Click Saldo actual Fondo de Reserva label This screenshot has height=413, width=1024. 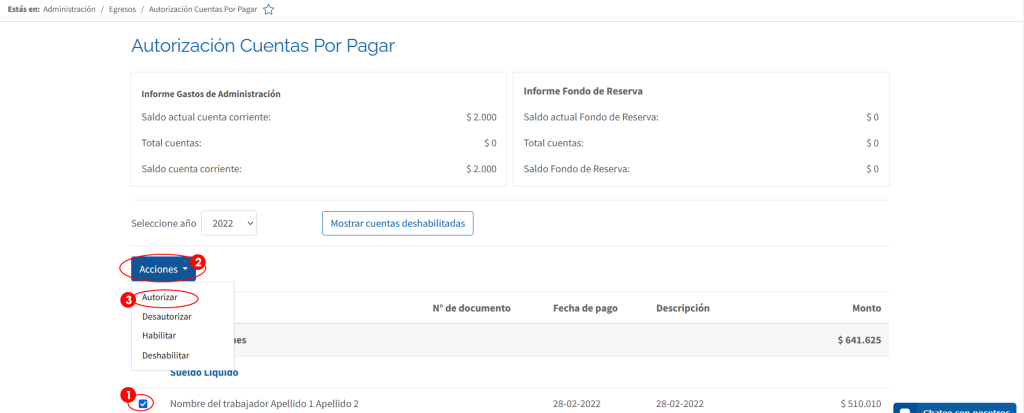(x=591, y=117)
